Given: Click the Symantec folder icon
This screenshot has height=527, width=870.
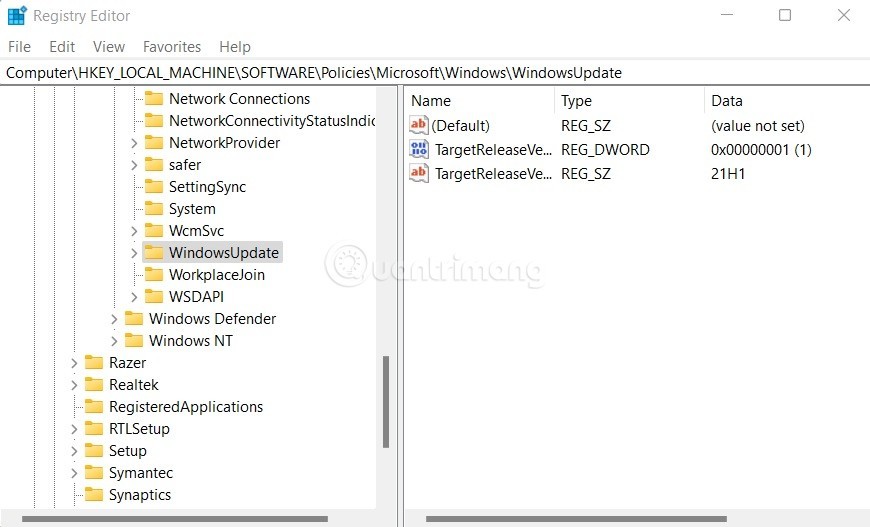Looking at the screenshot, I should click(94, 473).
